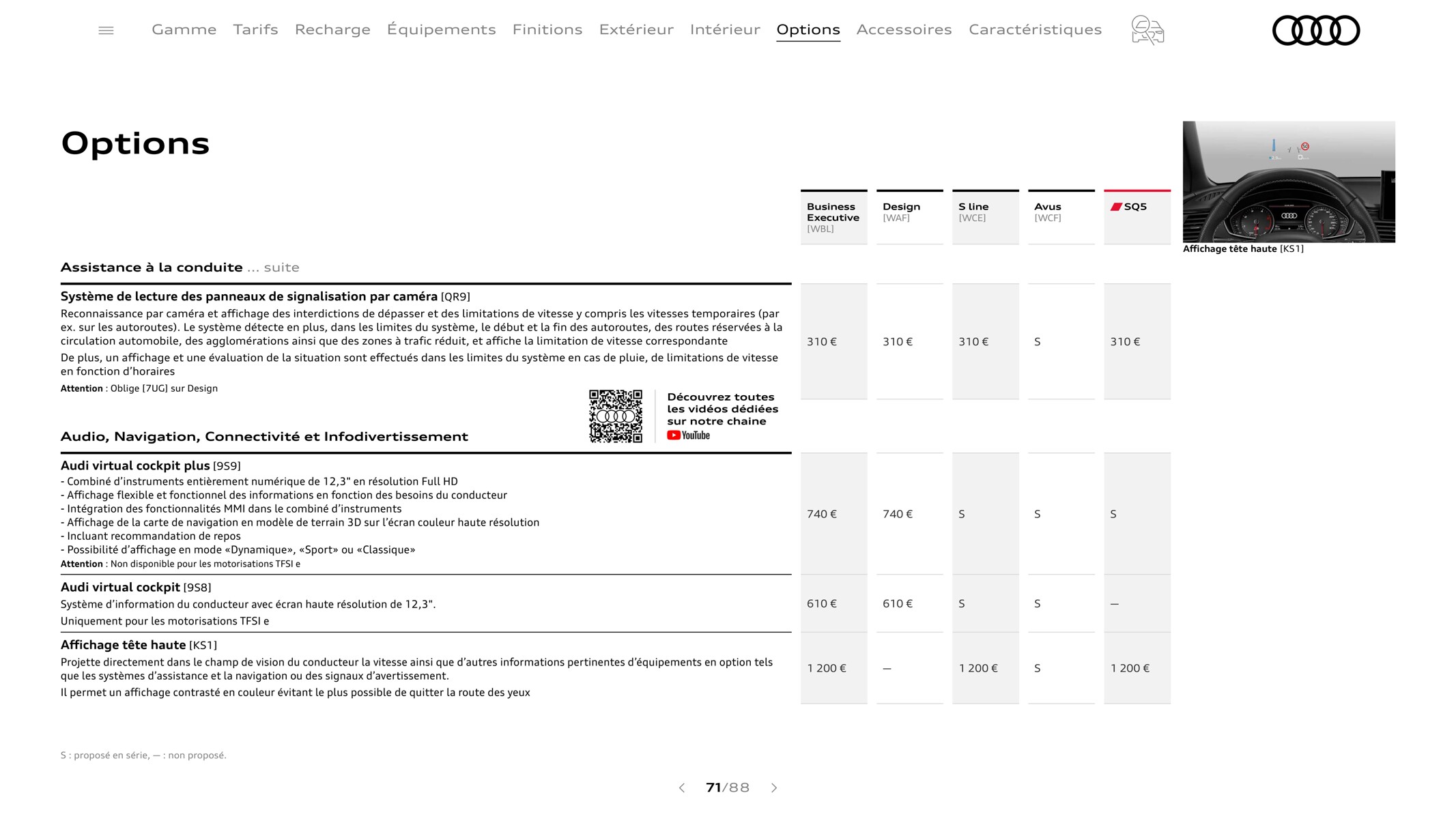The image size is (1456, 819).
Task: Click the 310 € price under SQ5
Action: 1125,342
